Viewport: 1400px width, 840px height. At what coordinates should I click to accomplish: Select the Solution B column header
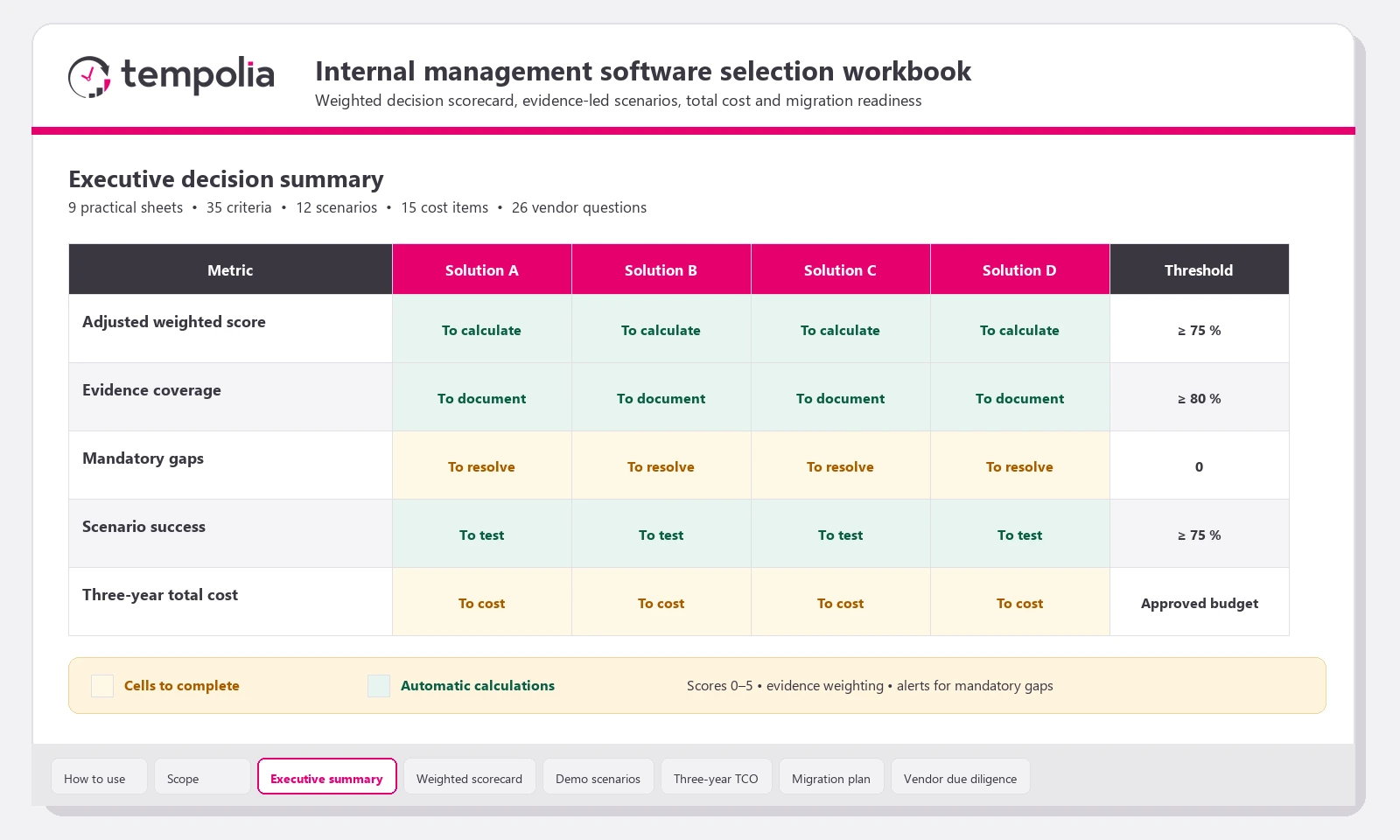click(661, 269)
